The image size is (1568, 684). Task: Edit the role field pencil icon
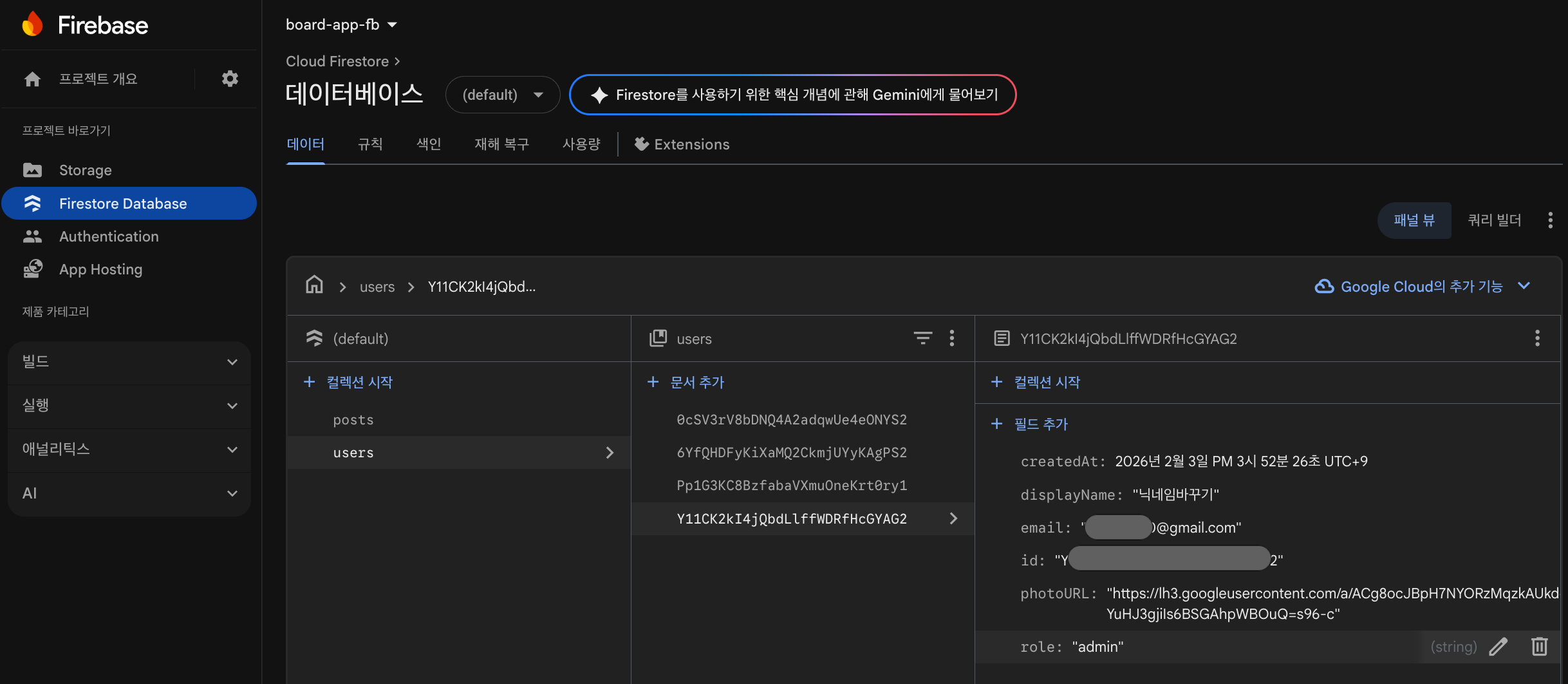1498,647
